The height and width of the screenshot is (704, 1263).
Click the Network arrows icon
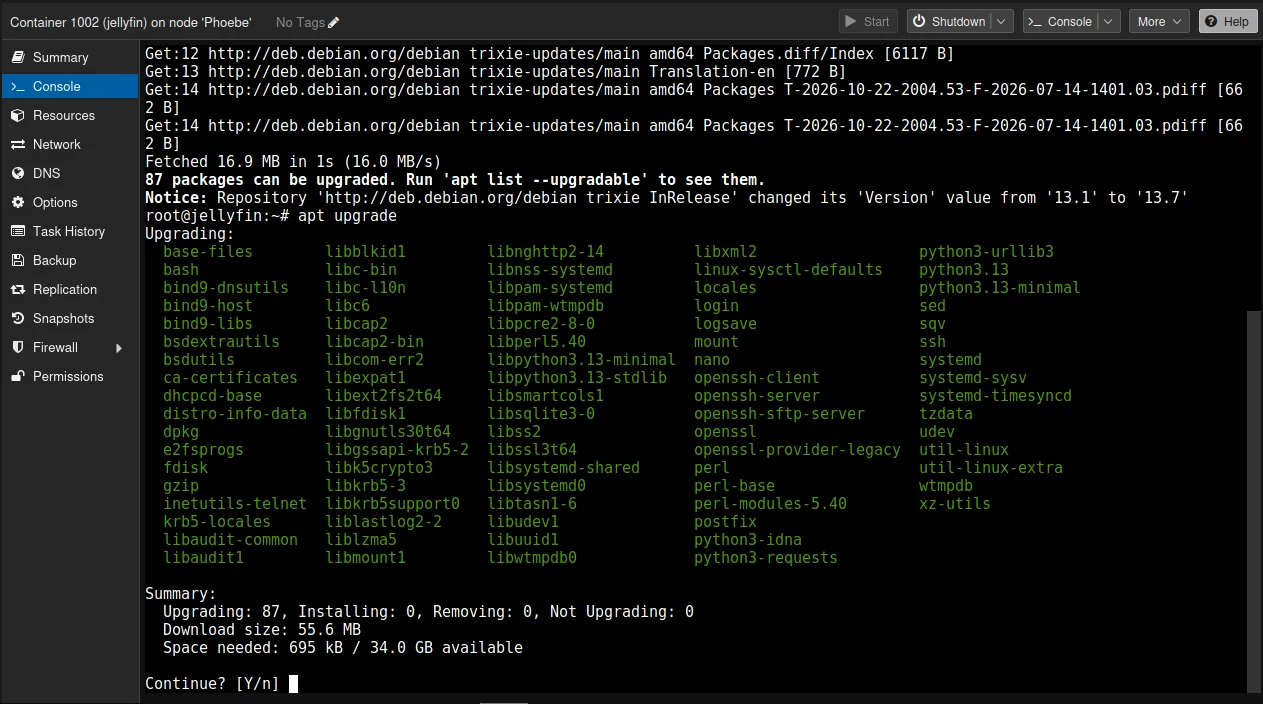[x=17, y=144]
